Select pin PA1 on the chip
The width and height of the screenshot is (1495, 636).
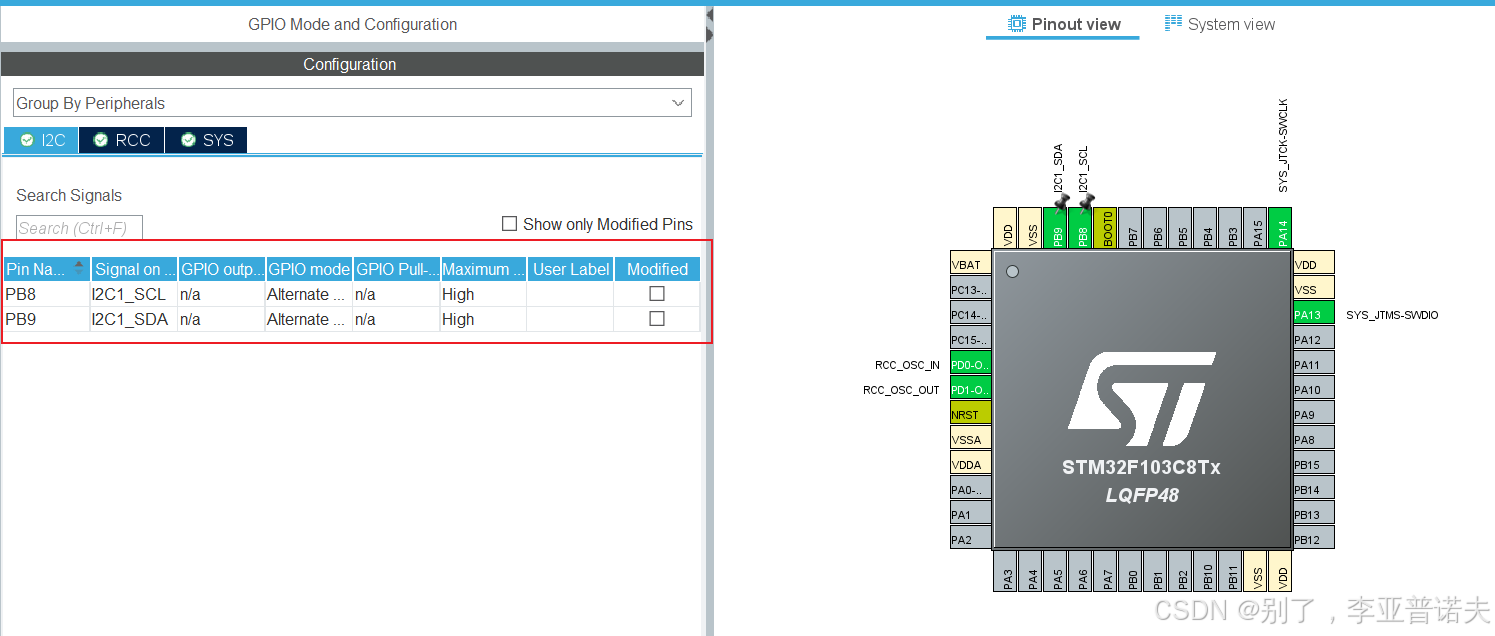[x=970, y=514]
